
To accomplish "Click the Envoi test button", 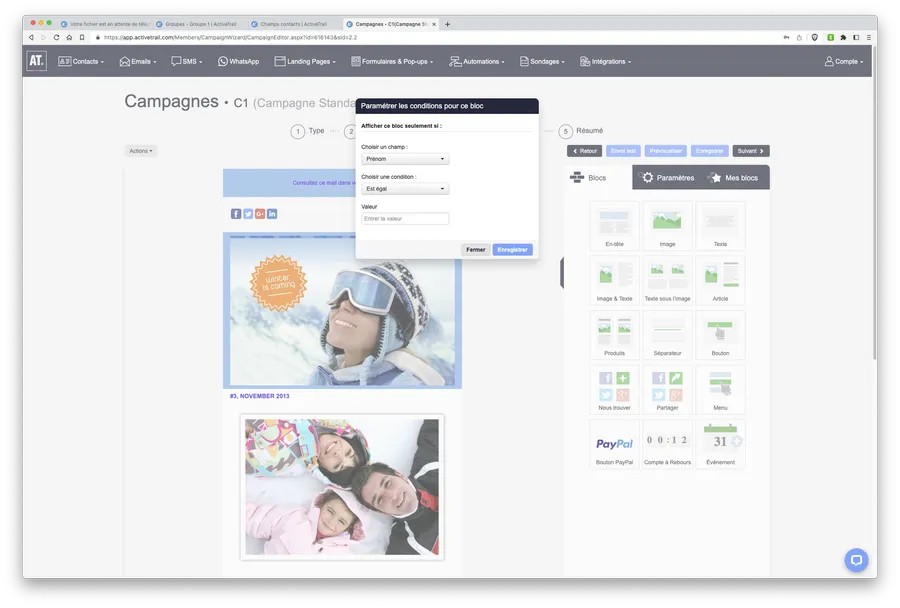I will [x=623, y=151].
